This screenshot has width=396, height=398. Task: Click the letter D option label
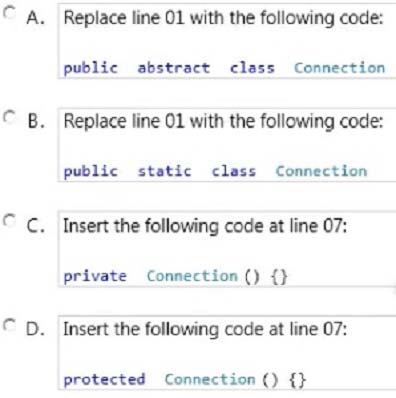[36, 329]
